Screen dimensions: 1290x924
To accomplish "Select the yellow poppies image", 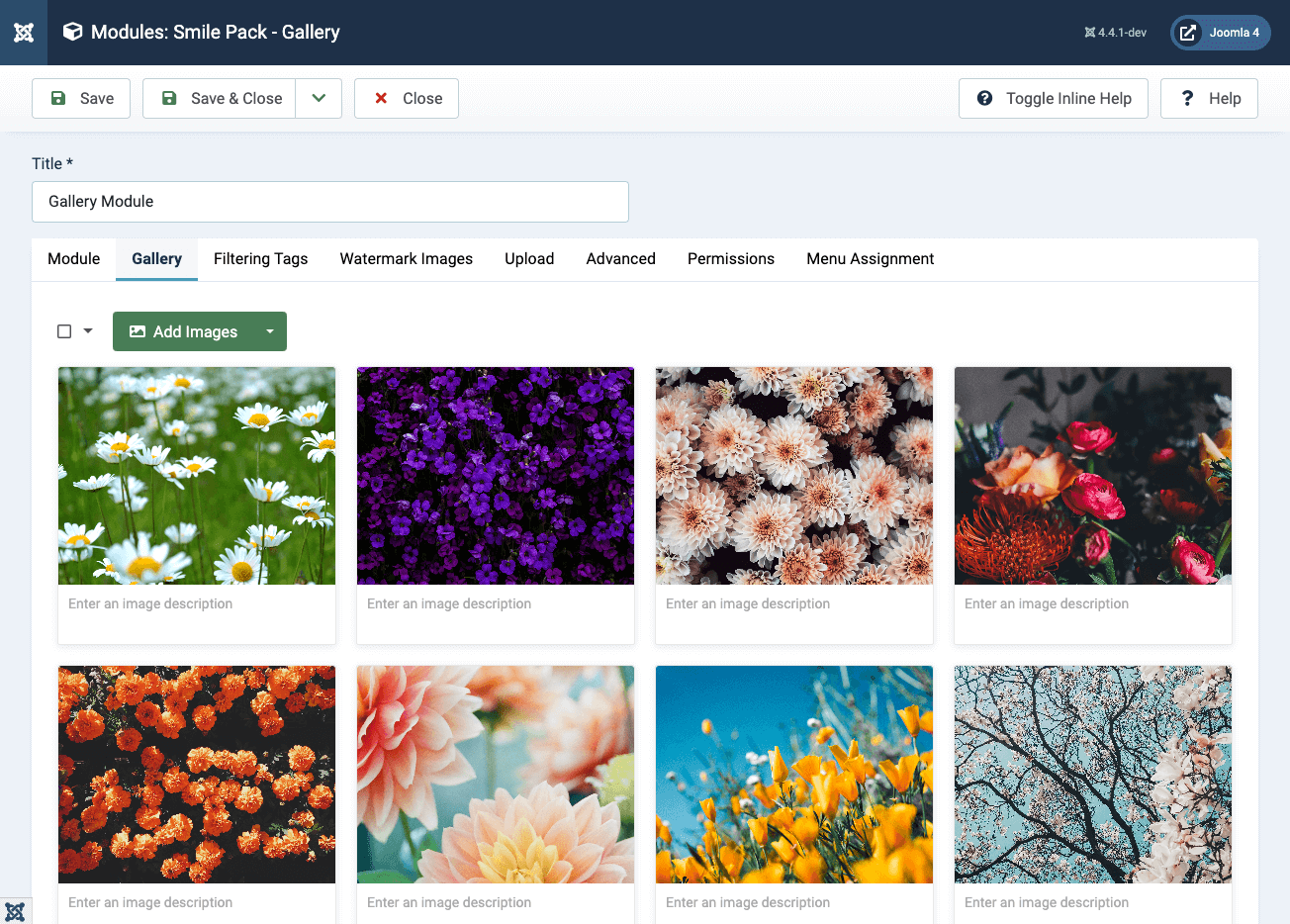I will pyautogui.click(x=794, y=775).
